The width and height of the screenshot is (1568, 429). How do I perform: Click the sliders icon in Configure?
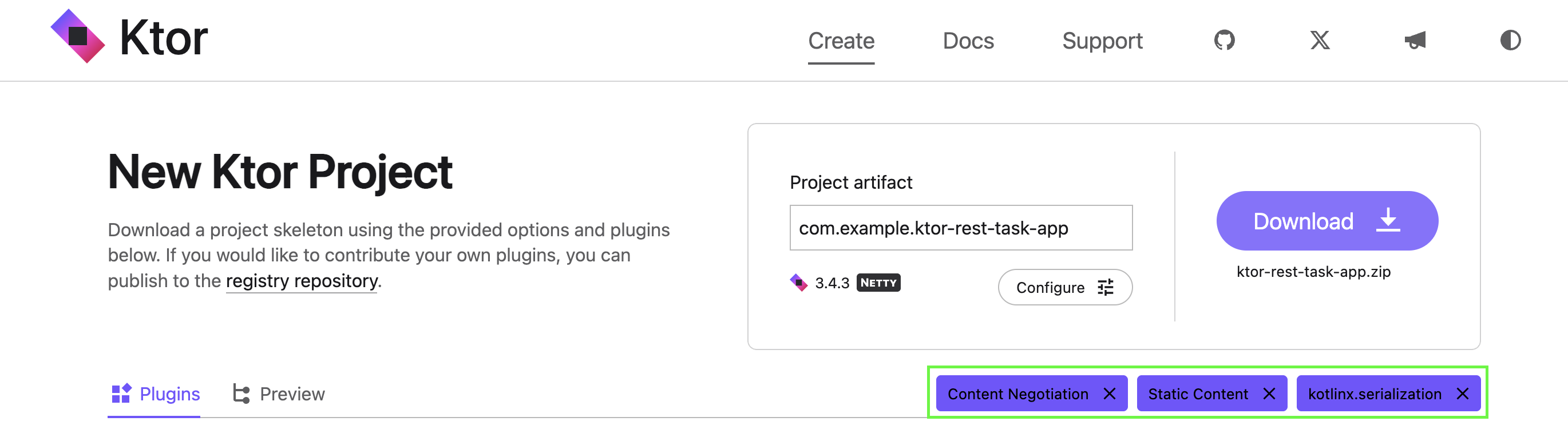pyautogui.click(x=1106, y=287)
